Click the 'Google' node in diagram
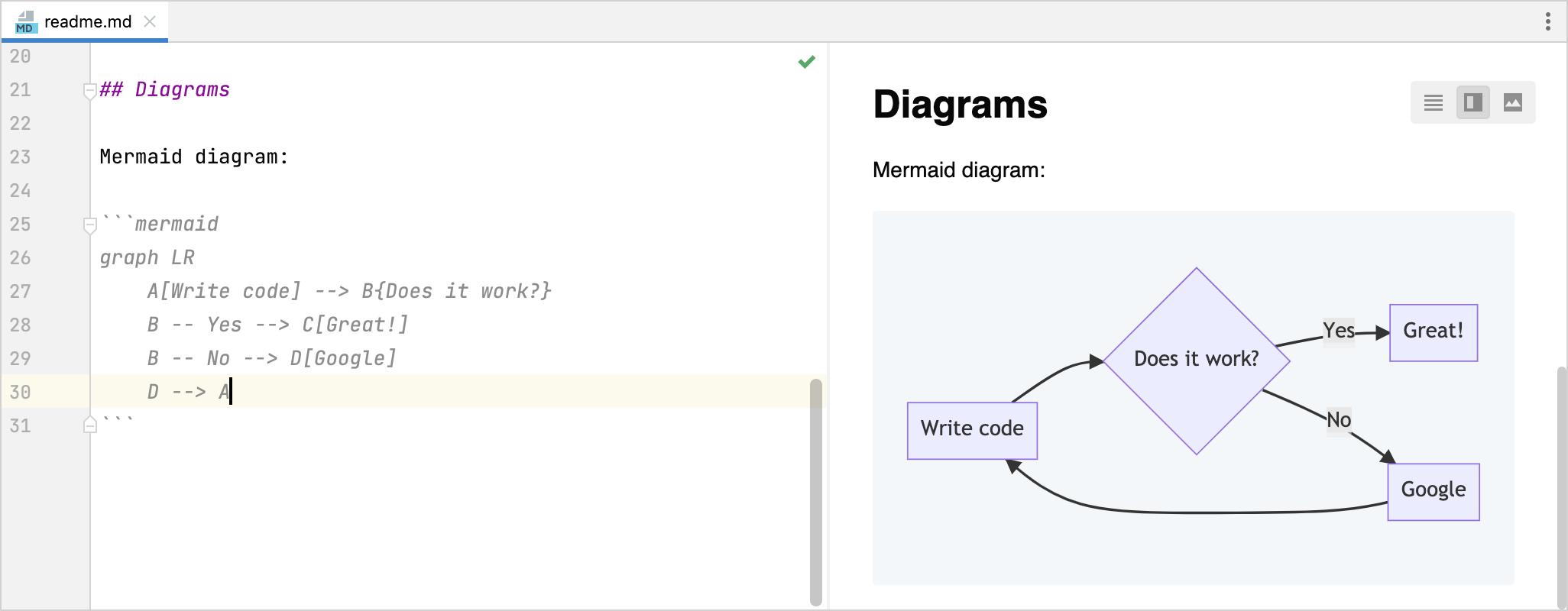The height and width of the screenshot is (611, 1568). tap(1434, 492)
